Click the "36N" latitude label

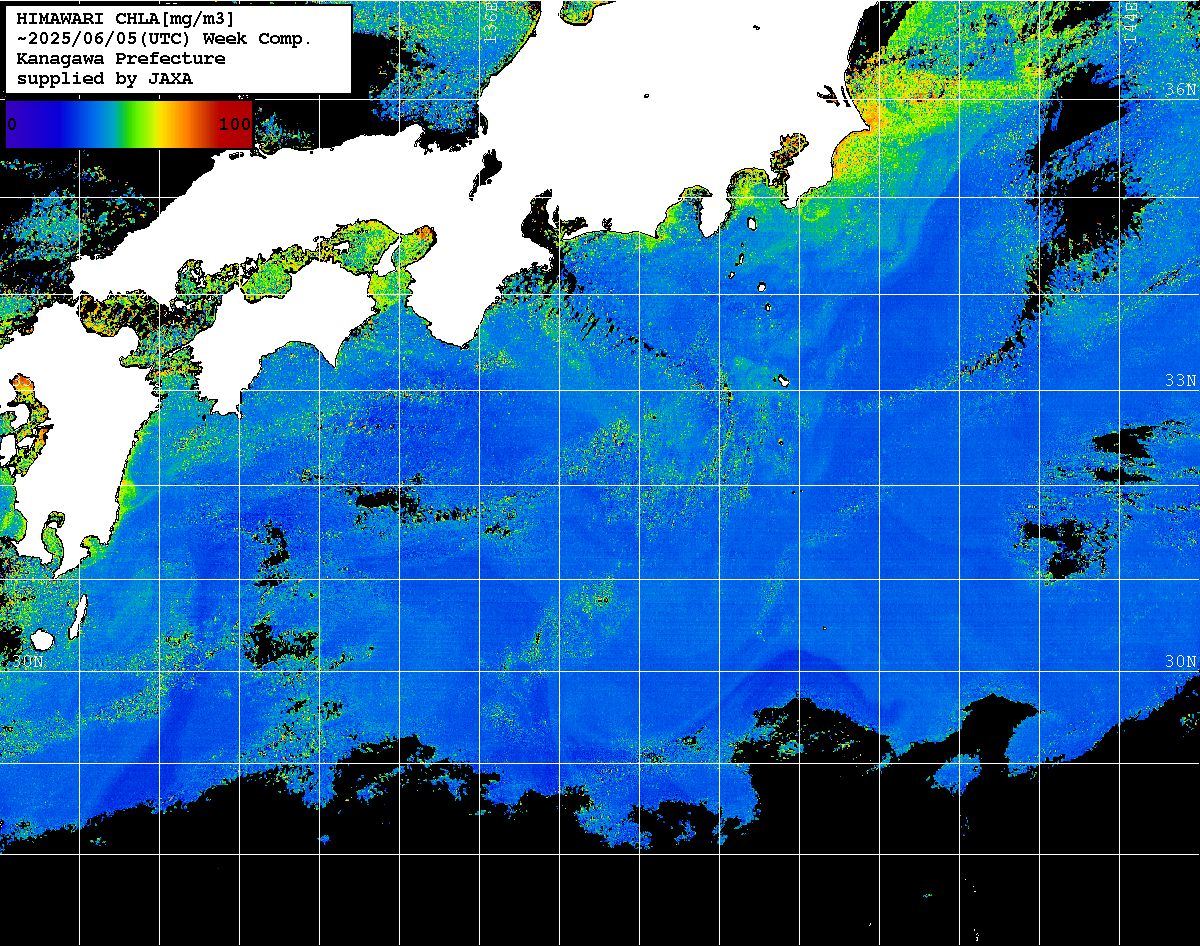click(x=1181, y=89)
